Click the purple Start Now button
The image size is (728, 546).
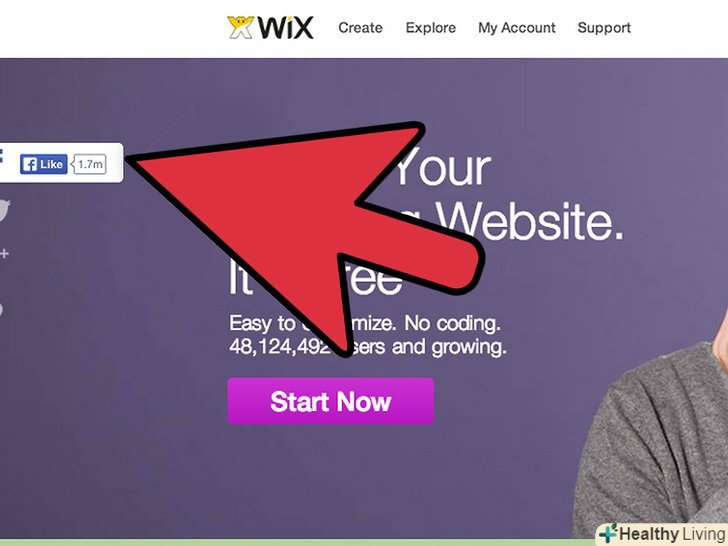click(331, 401)
